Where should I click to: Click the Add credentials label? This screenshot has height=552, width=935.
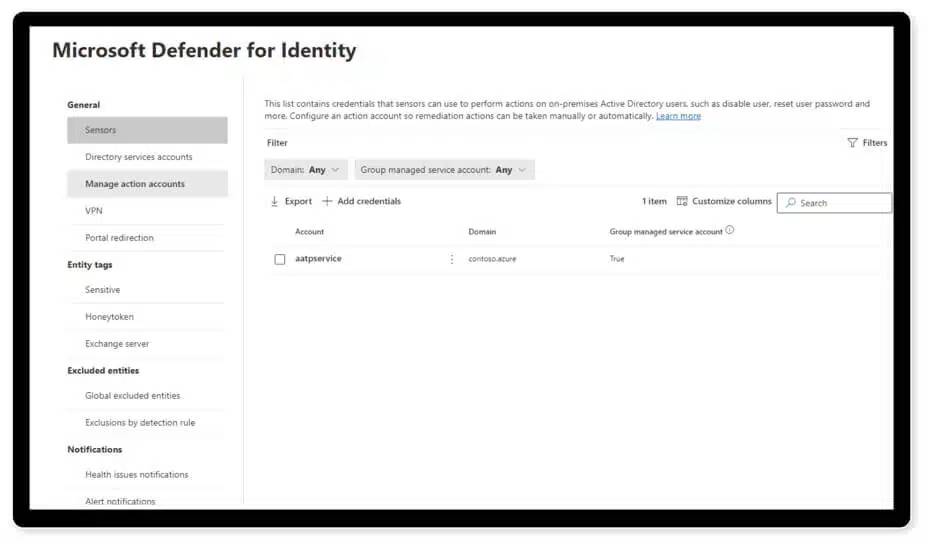pos(369,201)
